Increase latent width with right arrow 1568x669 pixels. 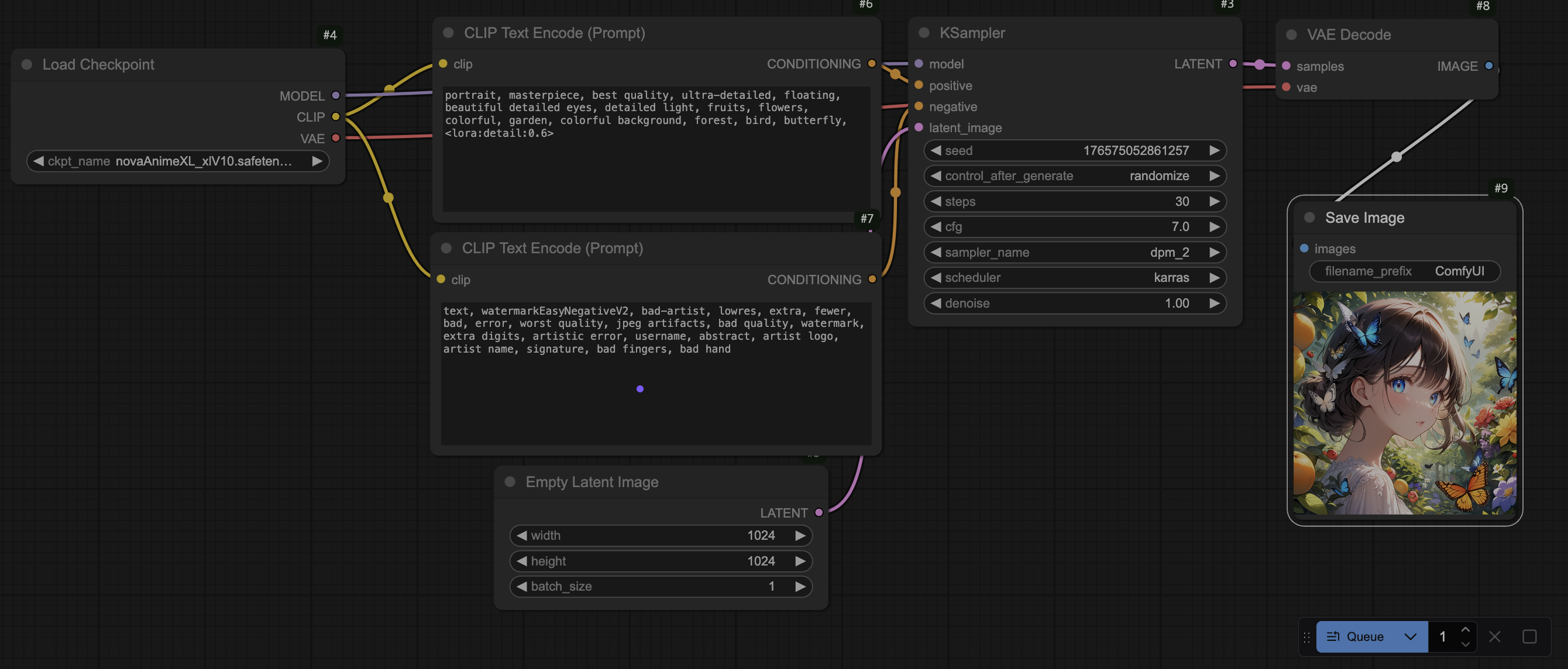pos(800,535)
